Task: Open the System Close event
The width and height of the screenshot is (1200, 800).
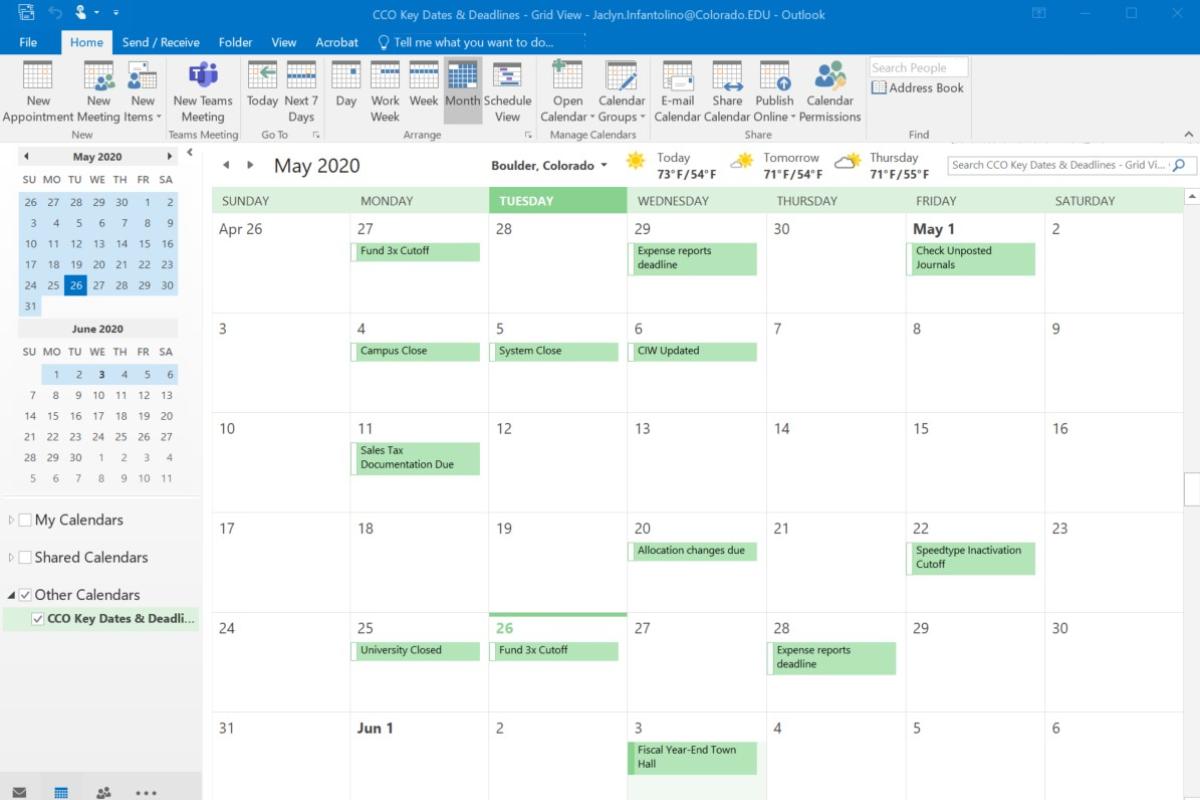Action: click(554, 352)
